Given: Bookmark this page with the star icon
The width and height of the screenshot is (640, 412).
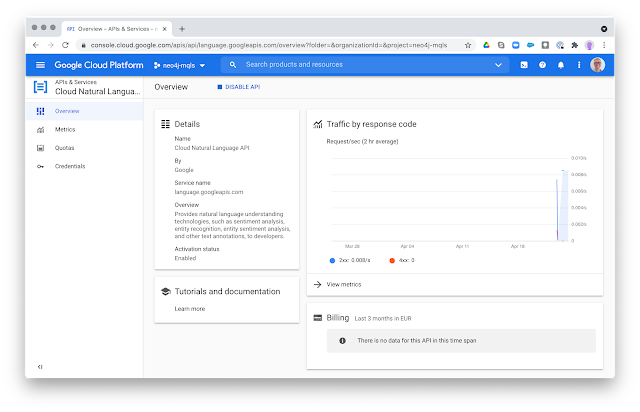Looking at the screenshot, I should coord(468,45).
